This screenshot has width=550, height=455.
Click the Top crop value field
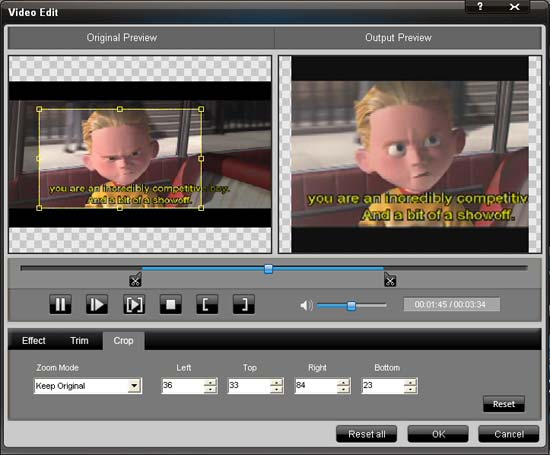click(x=249, y=386)
